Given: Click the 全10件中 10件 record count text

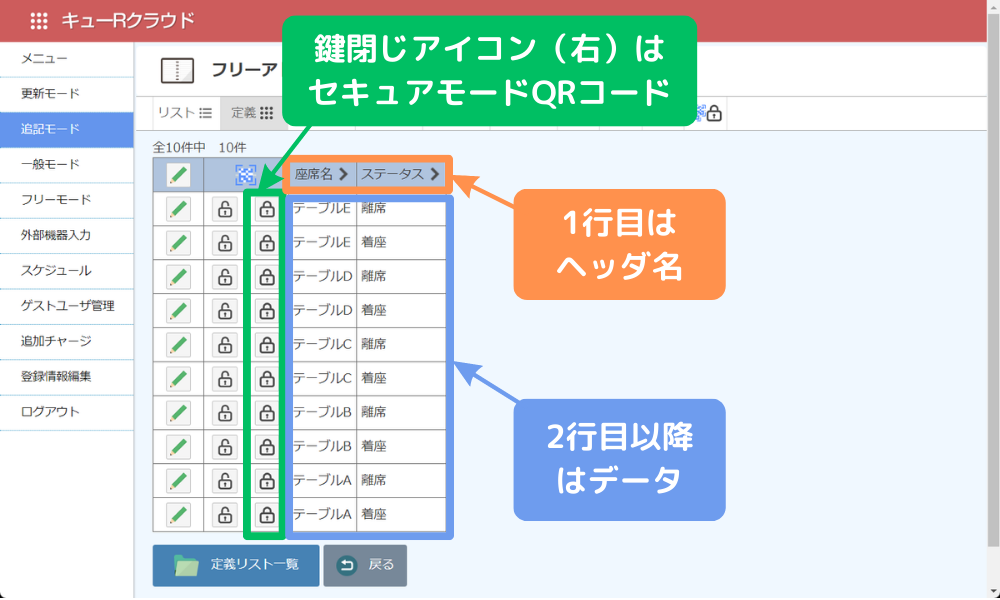Looking at the screenshot, I should point(200,147).
